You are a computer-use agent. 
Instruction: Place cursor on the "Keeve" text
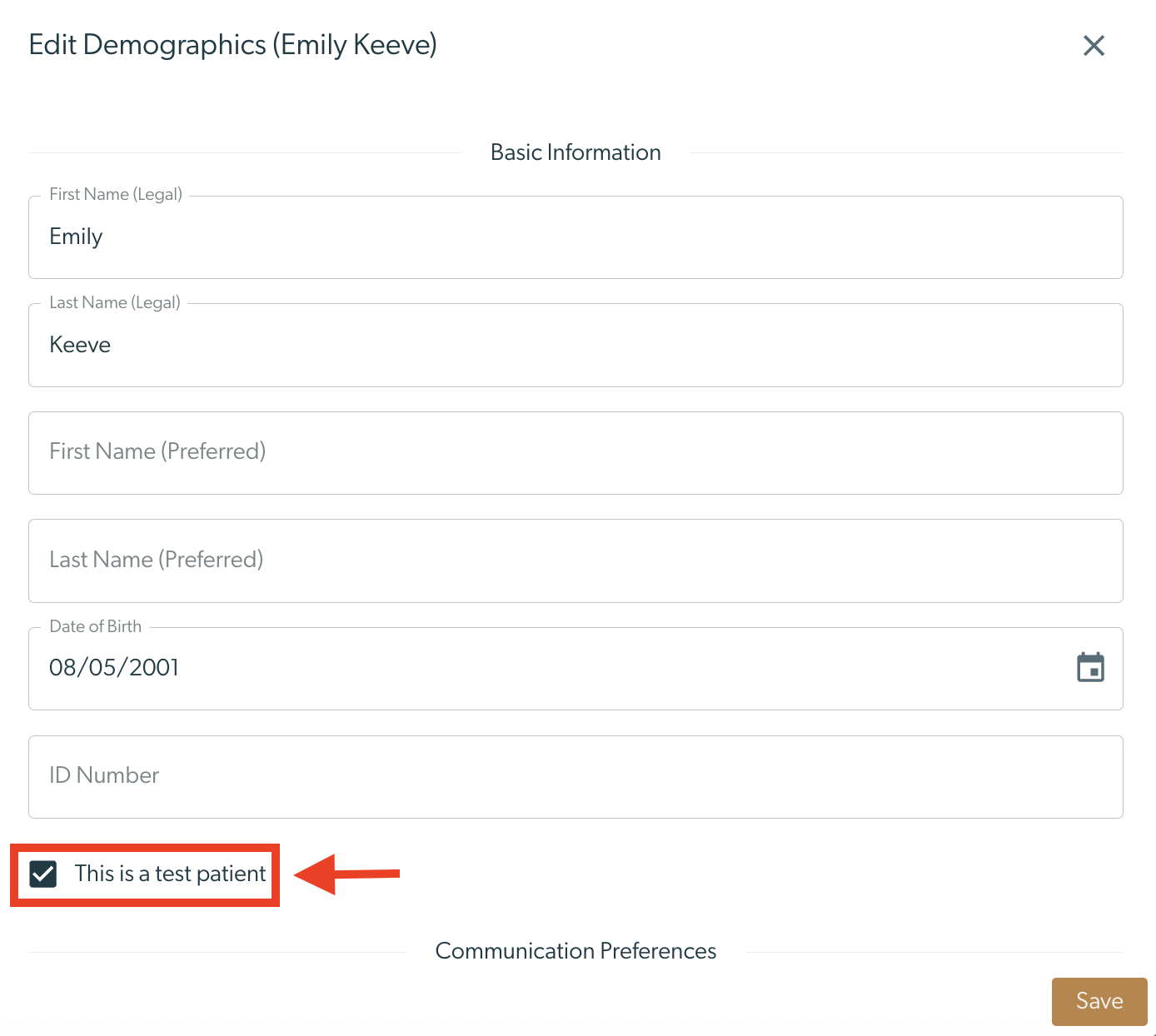point(80,345)
